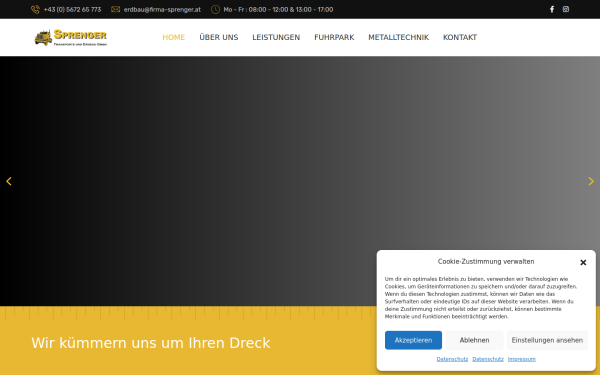This screenshot has height=375, width=600.
Task: Go to FUHRPARK section
Action: point(334,38)
